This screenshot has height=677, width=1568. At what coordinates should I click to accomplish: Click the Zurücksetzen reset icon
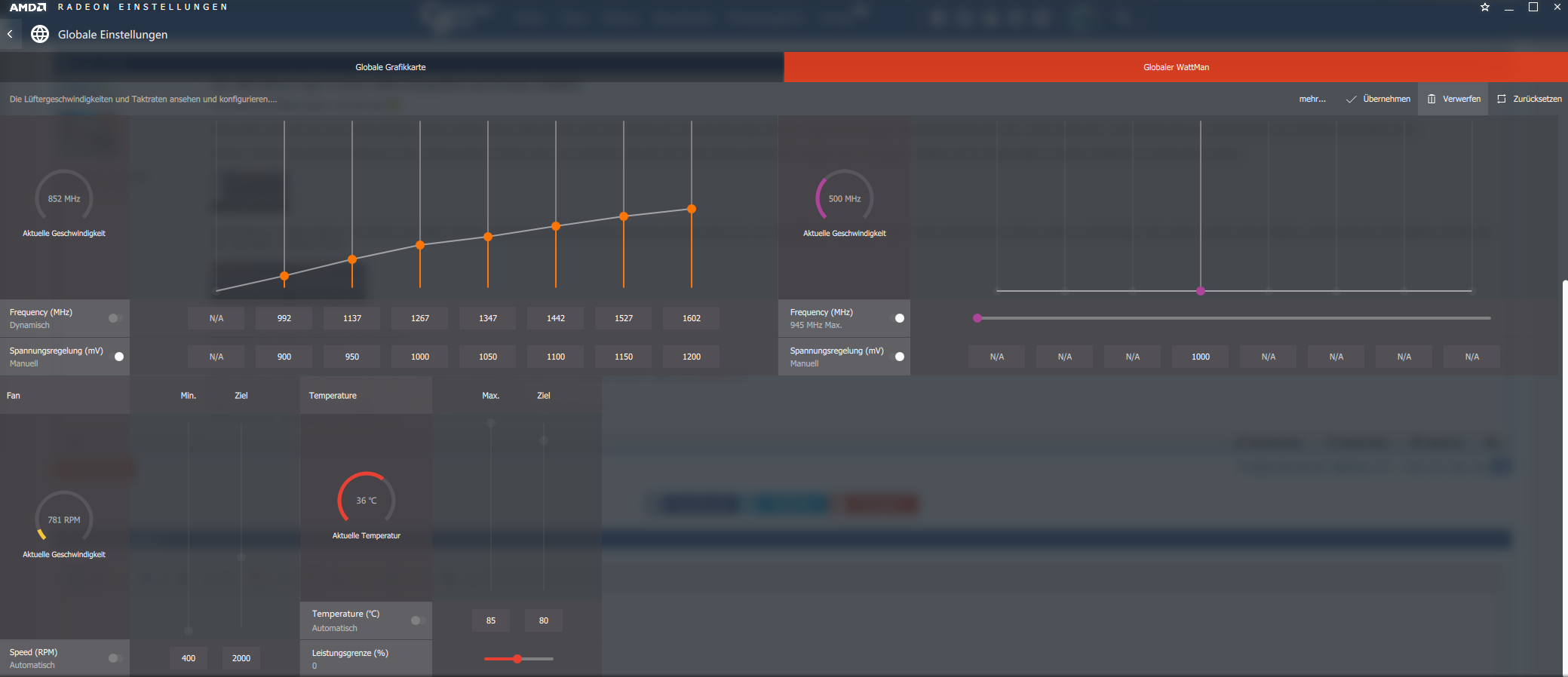click(x=1502, y=99)
